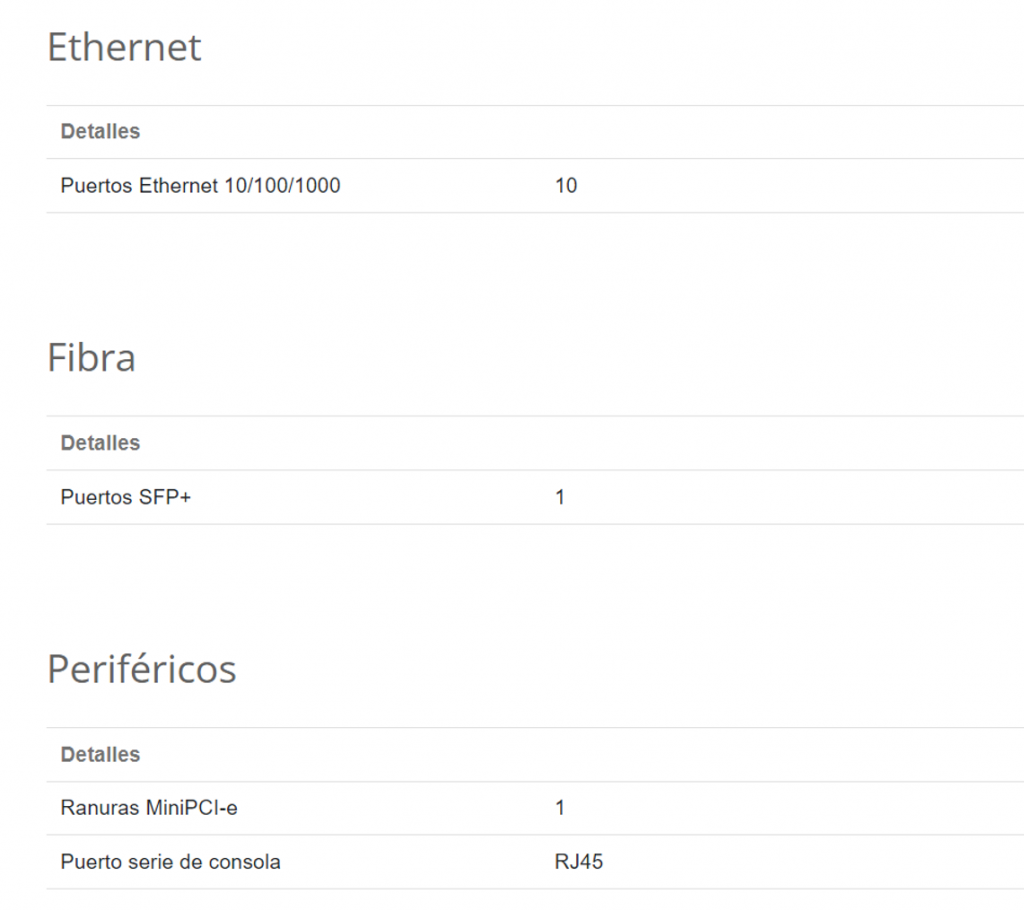Viewport: 1024px width, 911px height.
Task: Select the "Puertos SFP+" label
Action: click(125, 496)
